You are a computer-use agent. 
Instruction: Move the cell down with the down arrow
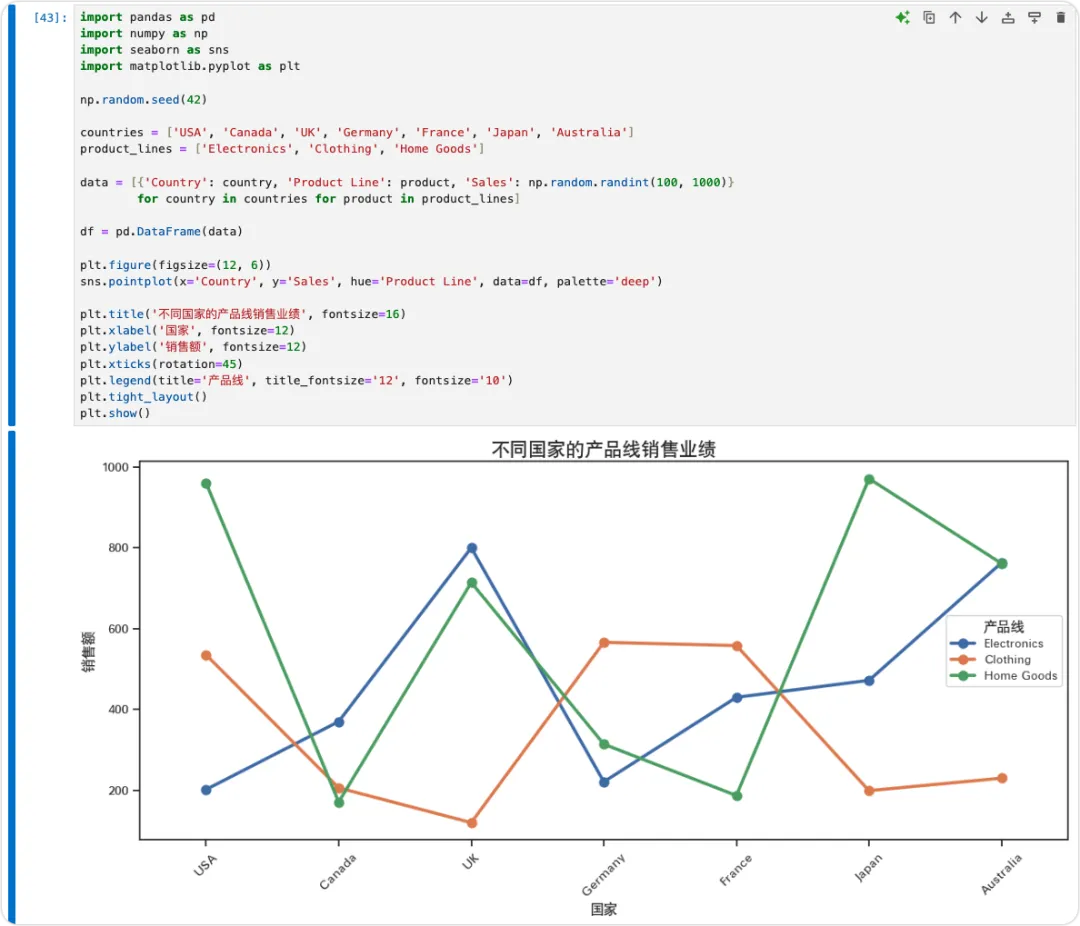(x=982, y=18)
